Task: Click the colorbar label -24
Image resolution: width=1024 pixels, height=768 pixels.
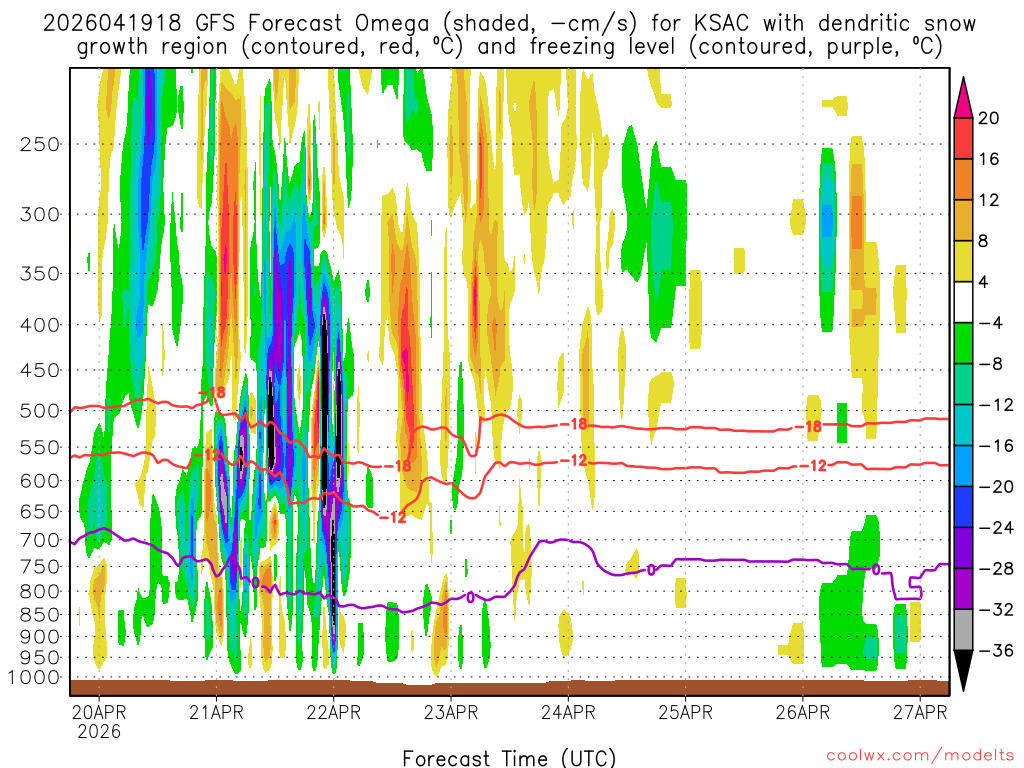Action: pyautogui.click(x=996, y=528)
